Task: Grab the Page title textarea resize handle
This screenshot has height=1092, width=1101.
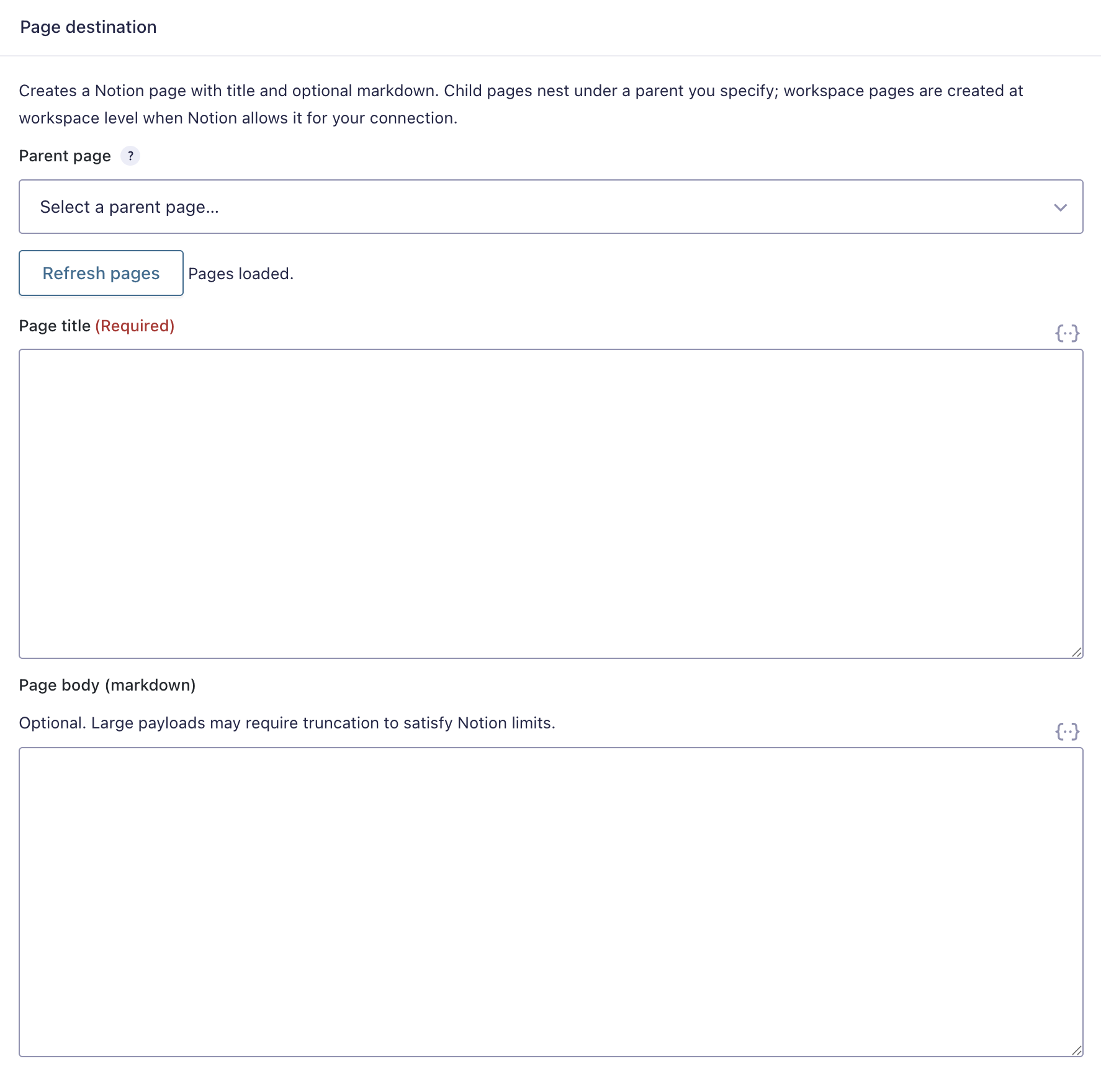Action: point(1077,652)
